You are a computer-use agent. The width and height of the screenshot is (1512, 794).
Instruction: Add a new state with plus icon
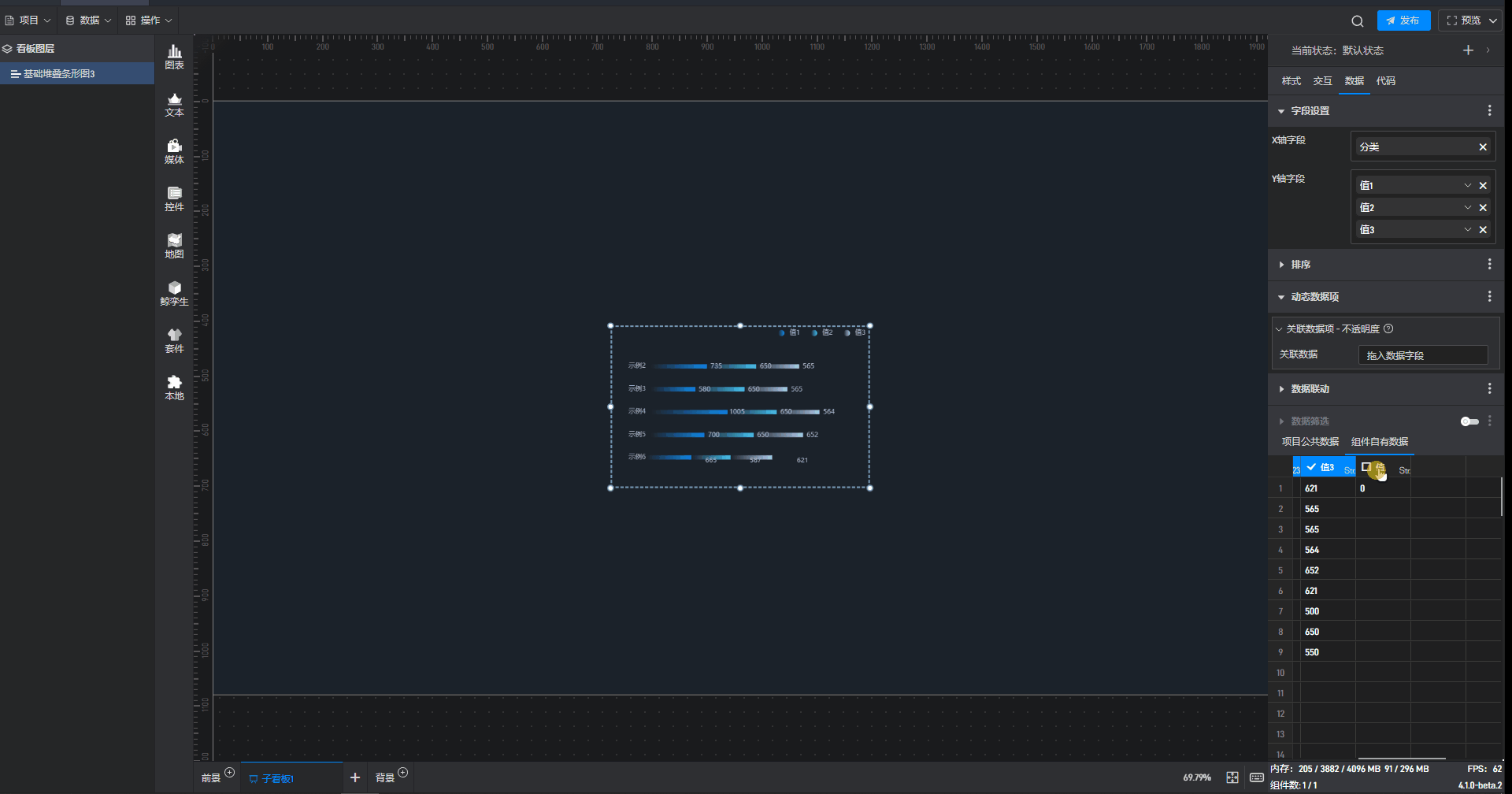1468,50
